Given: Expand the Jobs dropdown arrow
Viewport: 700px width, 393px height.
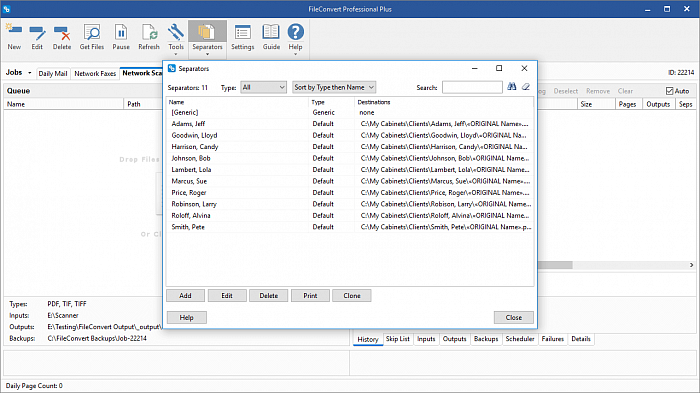Looking at the screenshot, I should [29, 73].
